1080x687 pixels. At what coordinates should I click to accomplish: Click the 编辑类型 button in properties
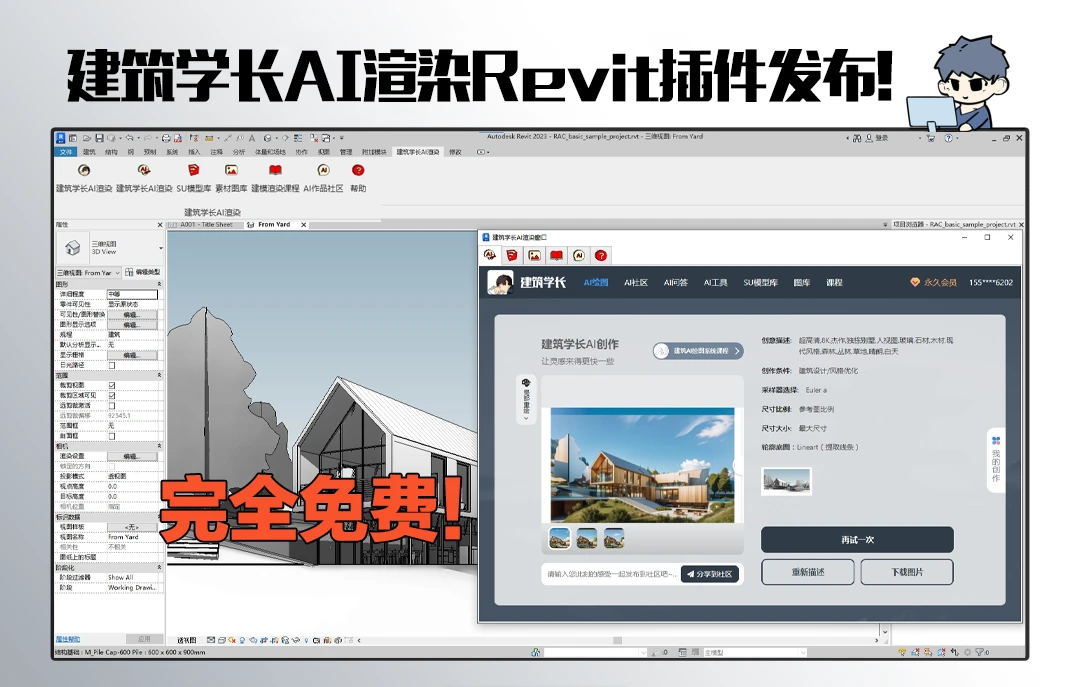click(143, 273)
